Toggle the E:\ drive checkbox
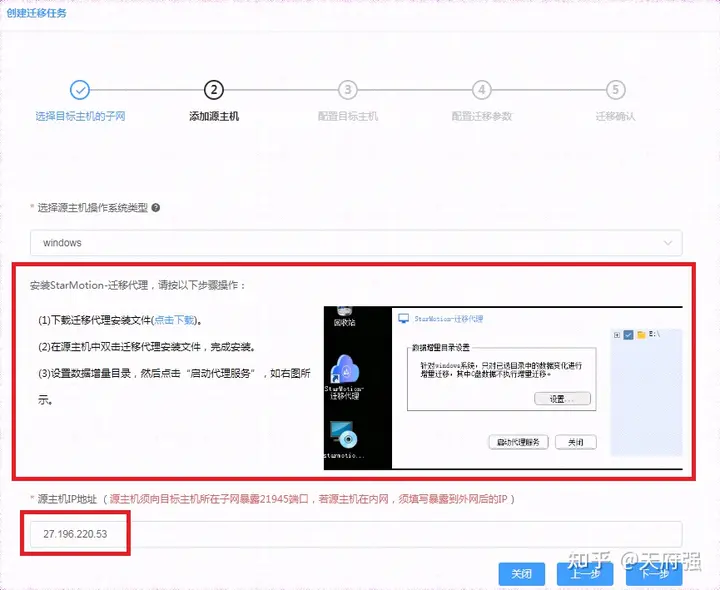The height and width of the screenshot is (590, 720). pos(629,335)
